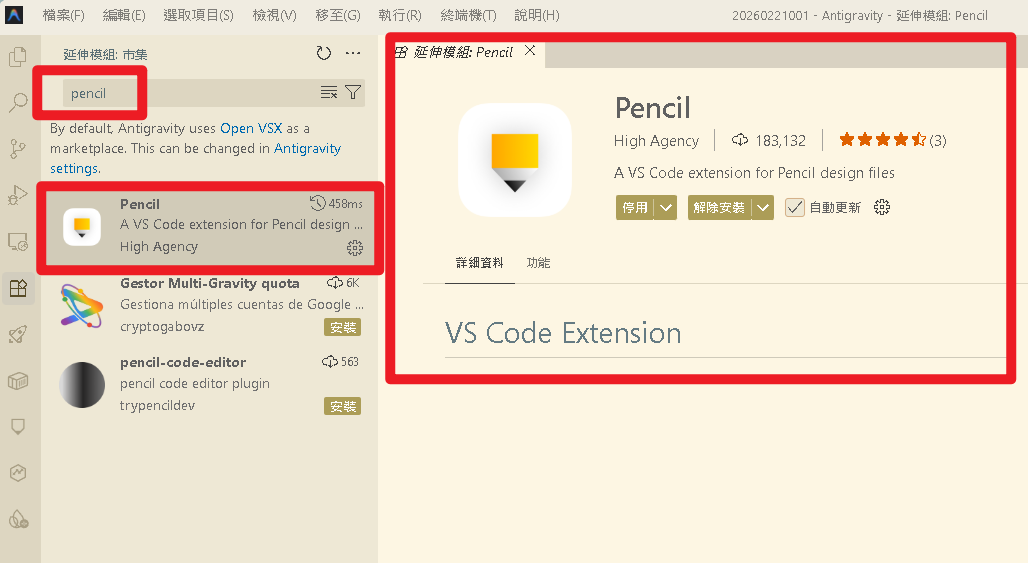
Task: Click the pencil-code-editor circular icon
Action: click(x=82, y=385)
